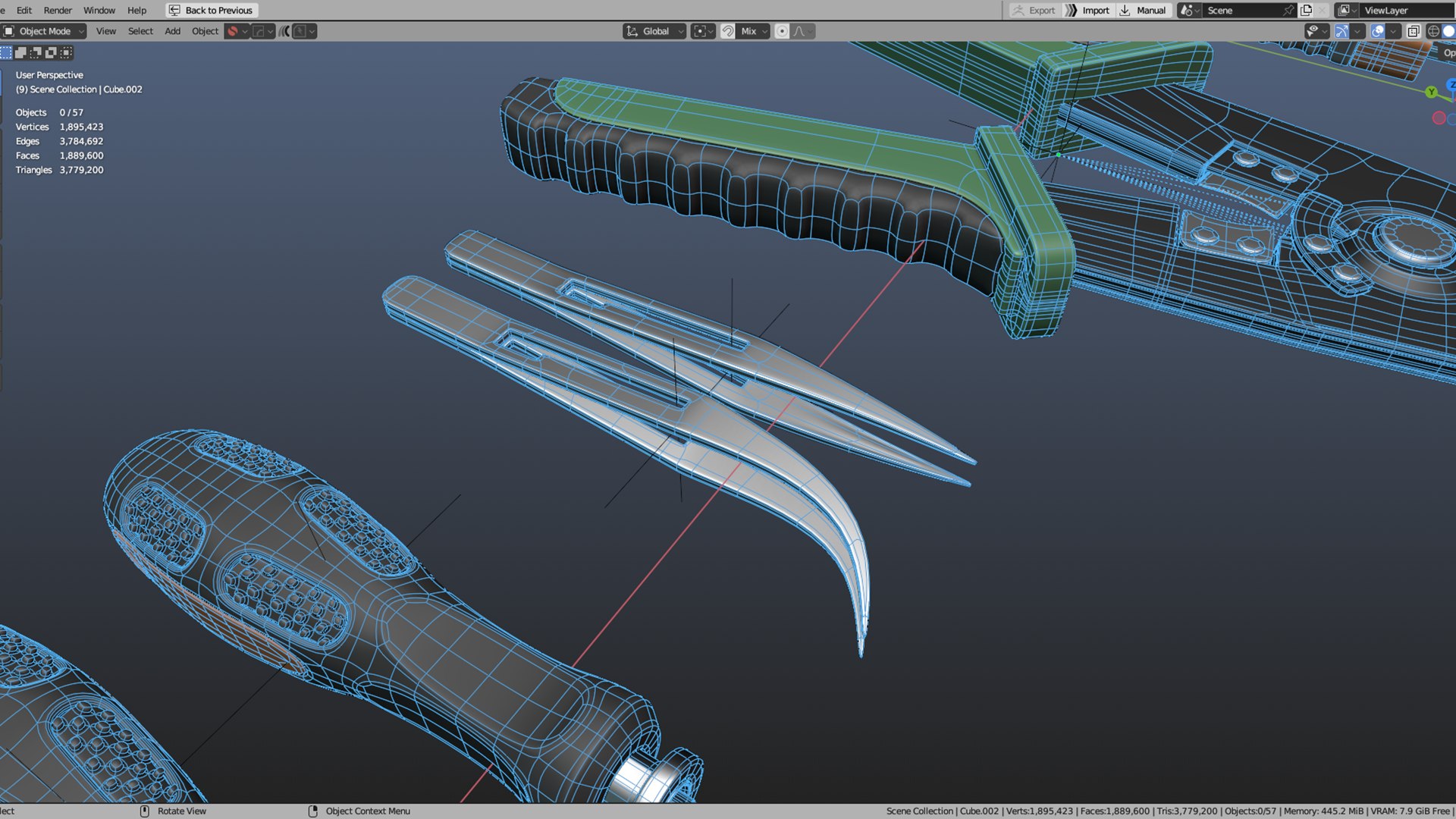Click the green Y axis gizmo handle
The width and height of the screenshot is (1456, 819).
pos(1431,92)
